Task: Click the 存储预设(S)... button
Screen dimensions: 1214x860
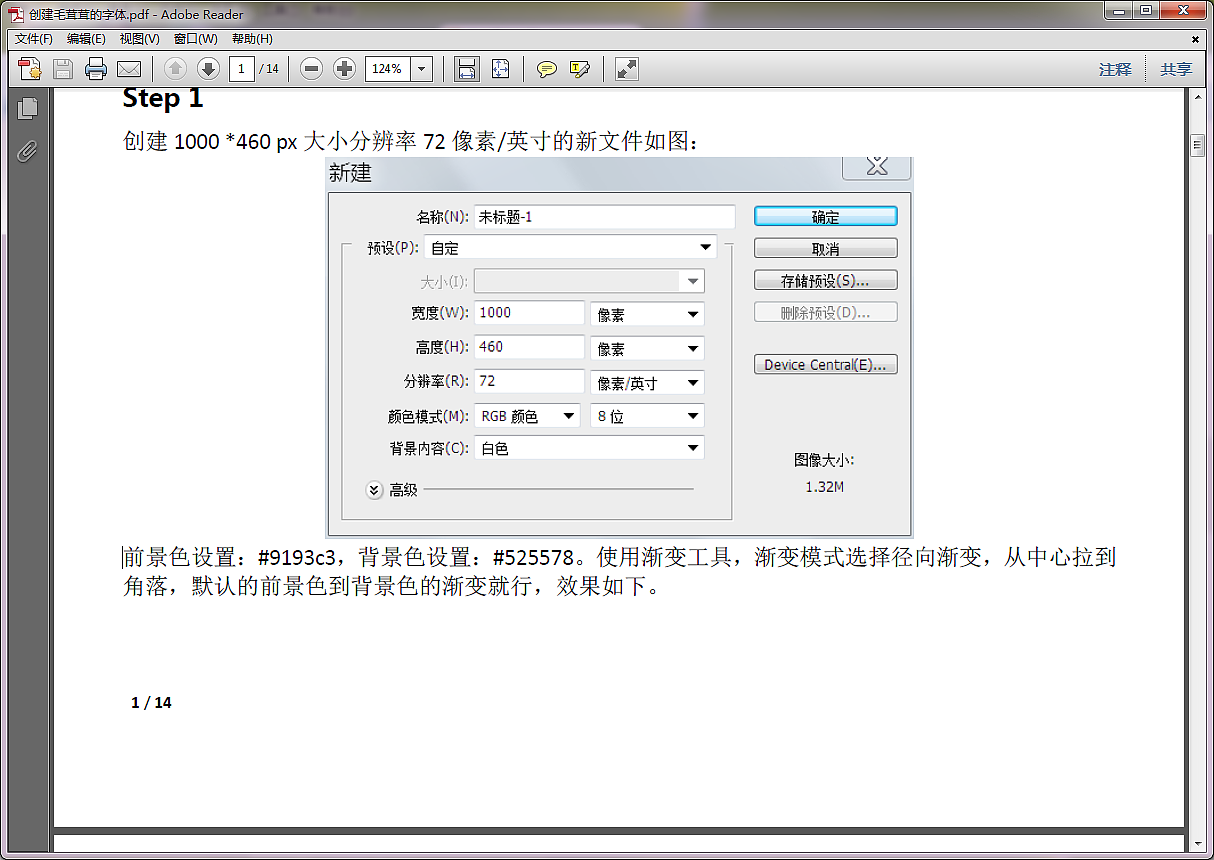Action: click(x=826, y=280)
